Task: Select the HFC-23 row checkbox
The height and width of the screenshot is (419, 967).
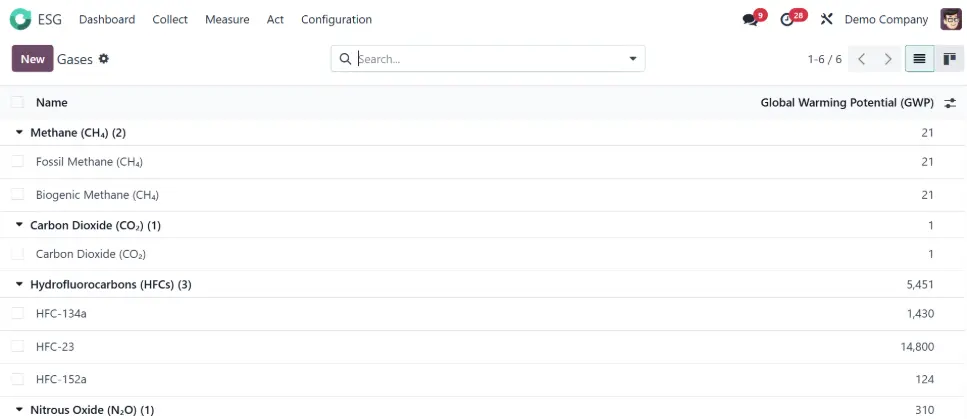Action: click(17, 346)
